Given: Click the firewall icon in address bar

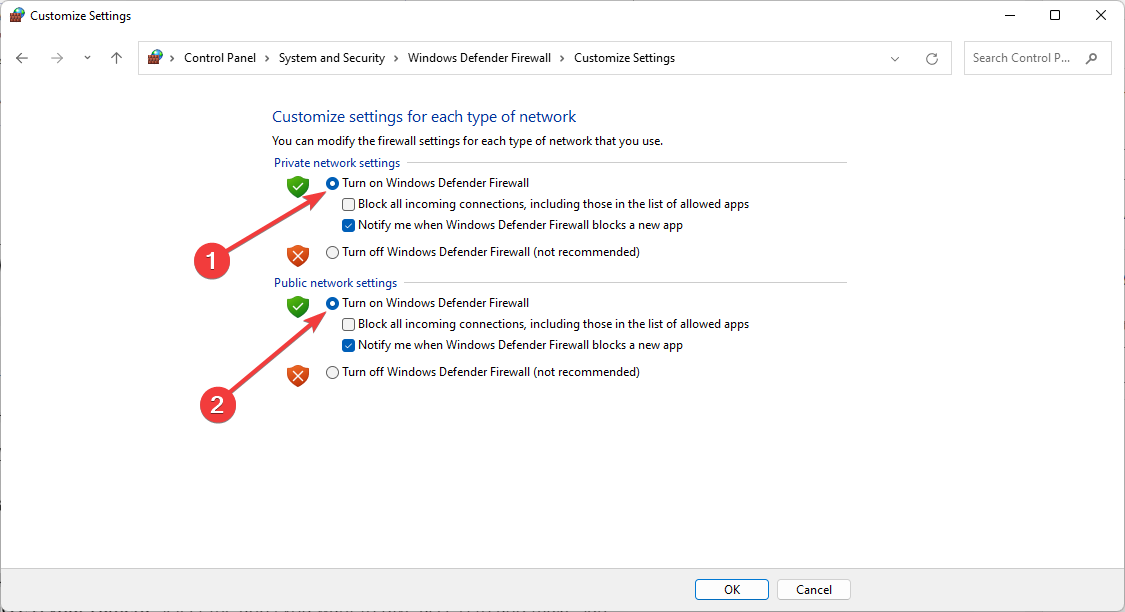Looking at the screenshot, I should (x=155, y=57).
